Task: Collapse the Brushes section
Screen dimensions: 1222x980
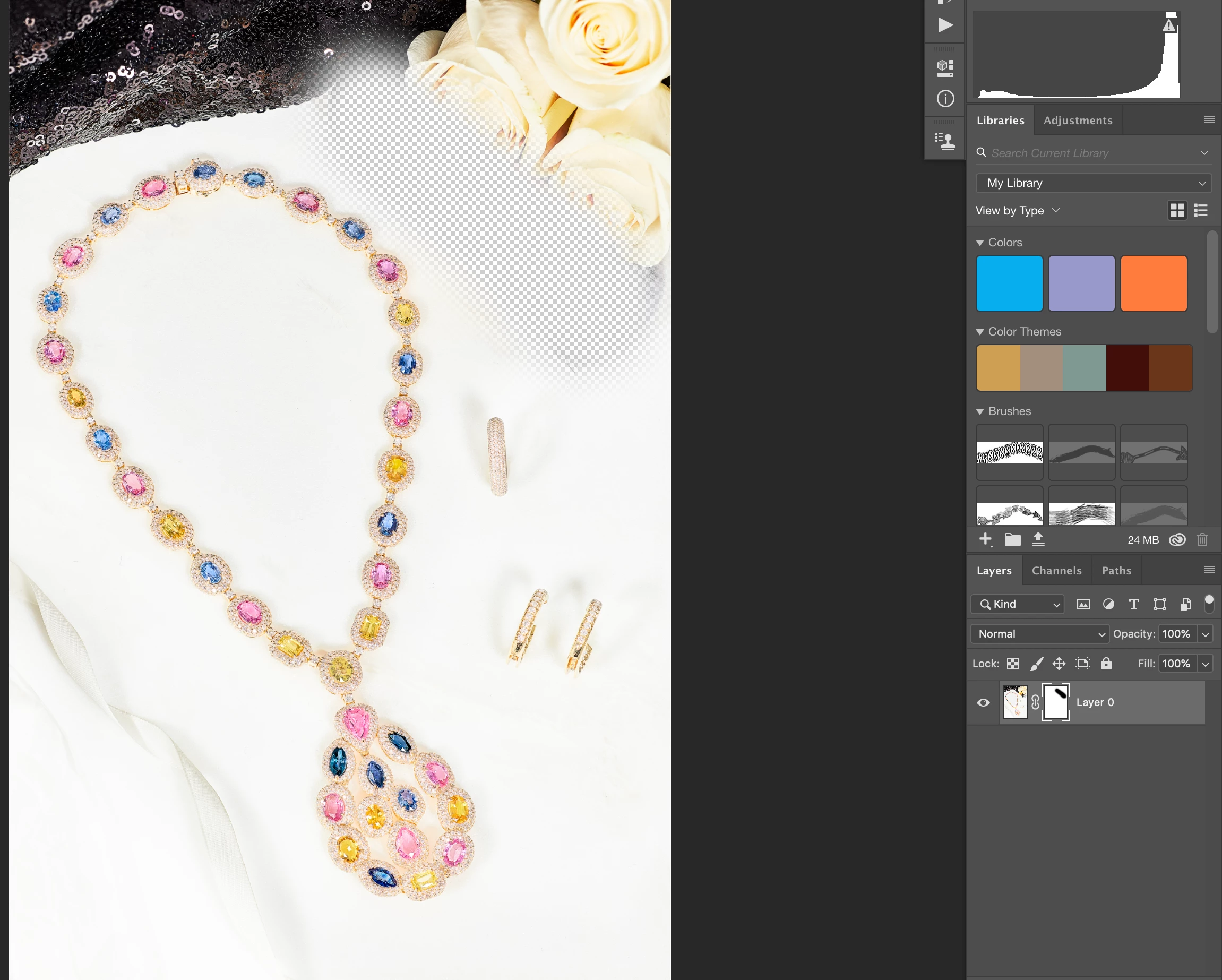Action: [979, 411]
